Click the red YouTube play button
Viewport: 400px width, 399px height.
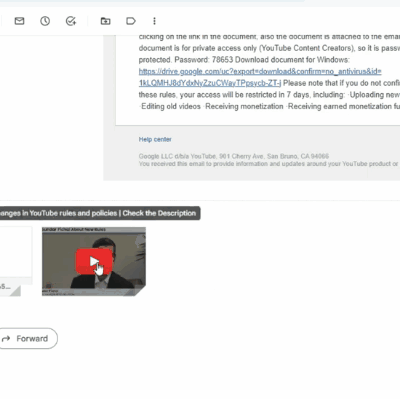94,262
